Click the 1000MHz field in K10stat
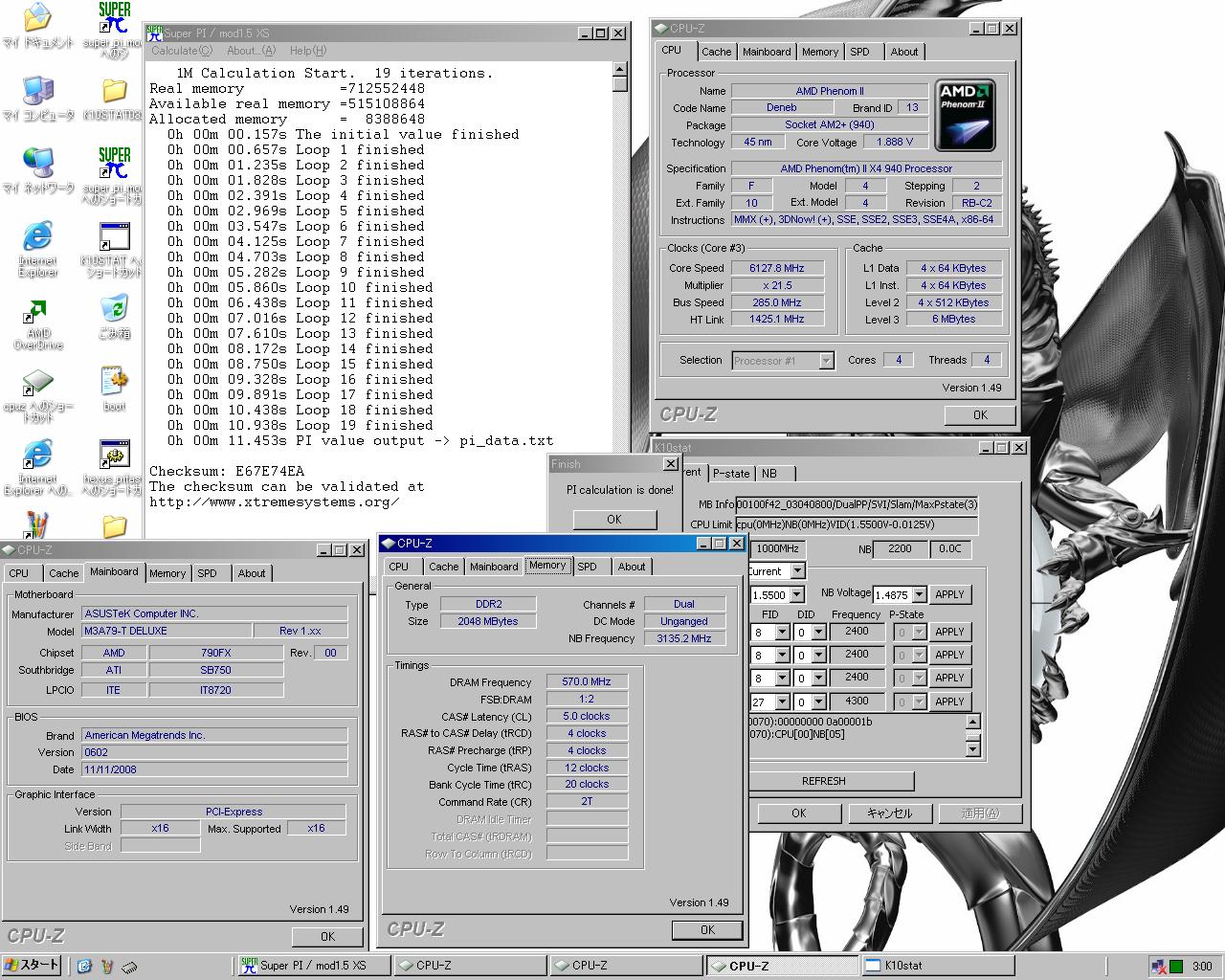This screenshot has height=980, width=1225. [x=777, y=549]
